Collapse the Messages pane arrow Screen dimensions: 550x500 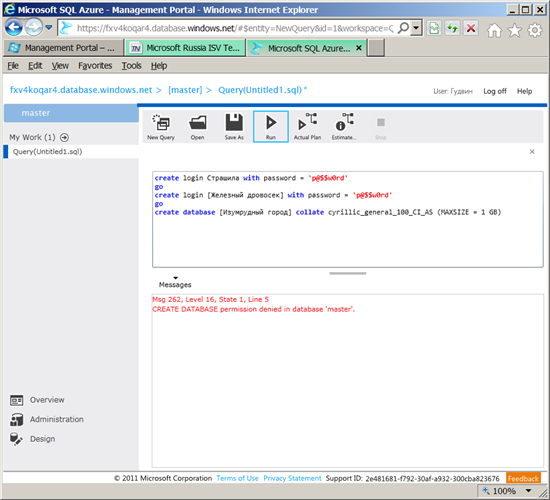click(176, 278)
